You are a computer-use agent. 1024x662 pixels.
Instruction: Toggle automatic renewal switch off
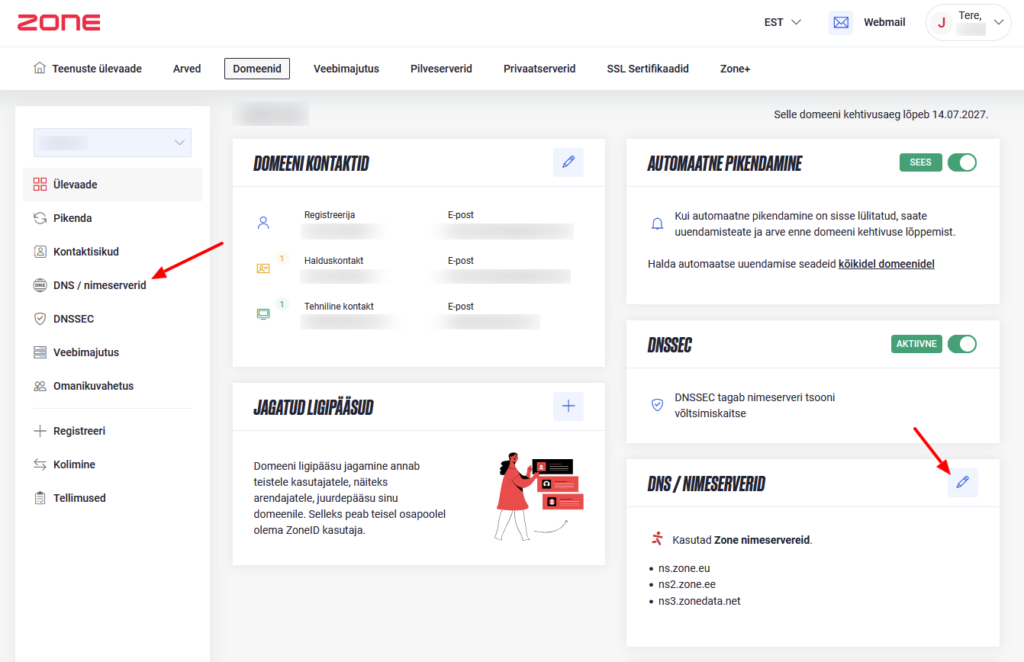[961, 162]
